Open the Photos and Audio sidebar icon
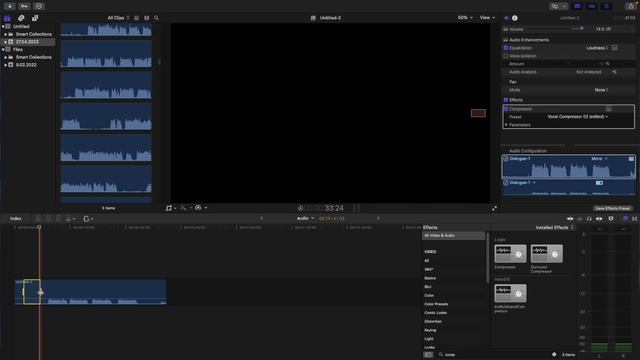This screenshot has height=360, width=640. (21, 18)
